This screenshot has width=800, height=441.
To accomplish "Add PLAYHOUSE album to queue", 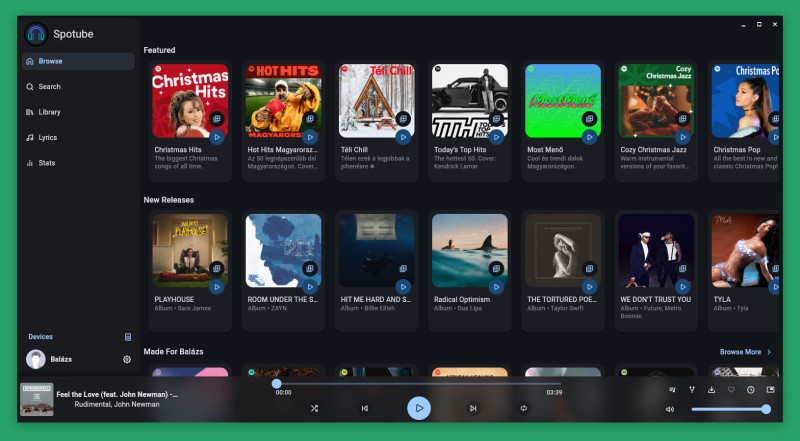I will pyautogui.click(x=217, y=268).
